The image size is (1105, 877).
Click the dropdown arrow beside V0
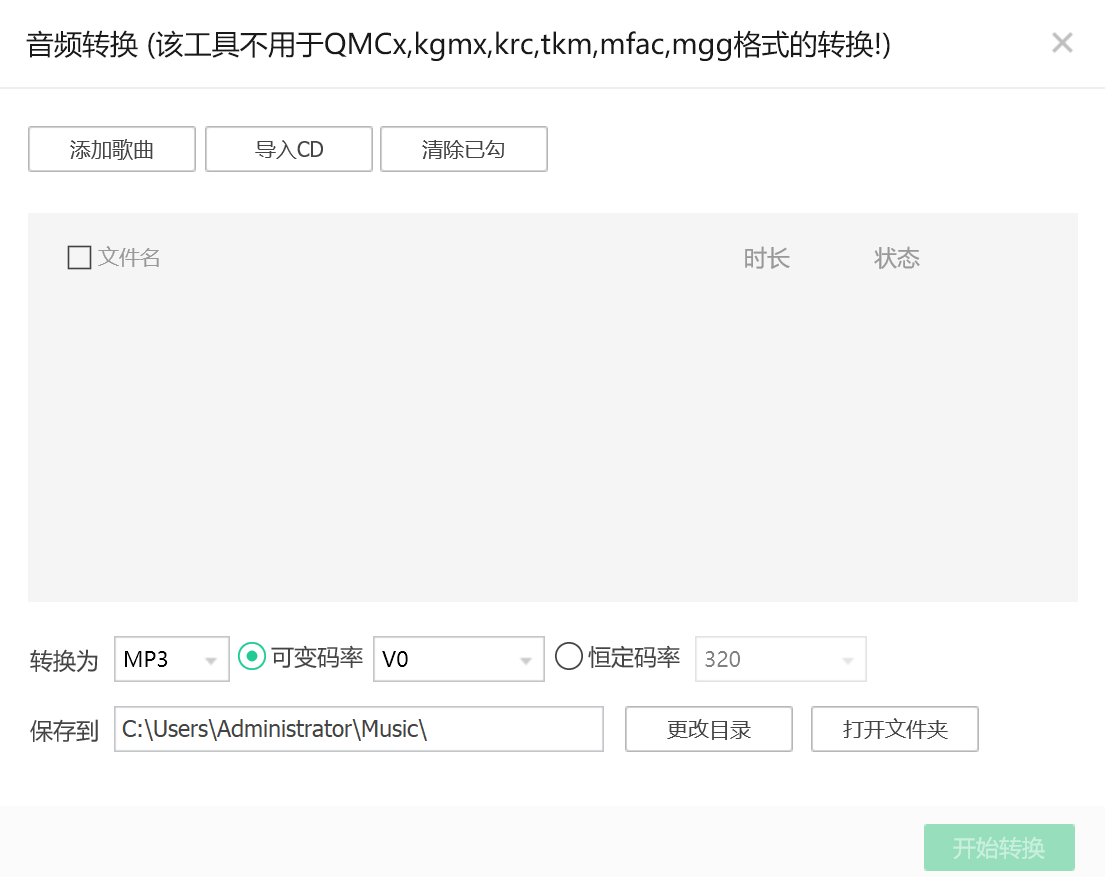click(x=527, y=658)
